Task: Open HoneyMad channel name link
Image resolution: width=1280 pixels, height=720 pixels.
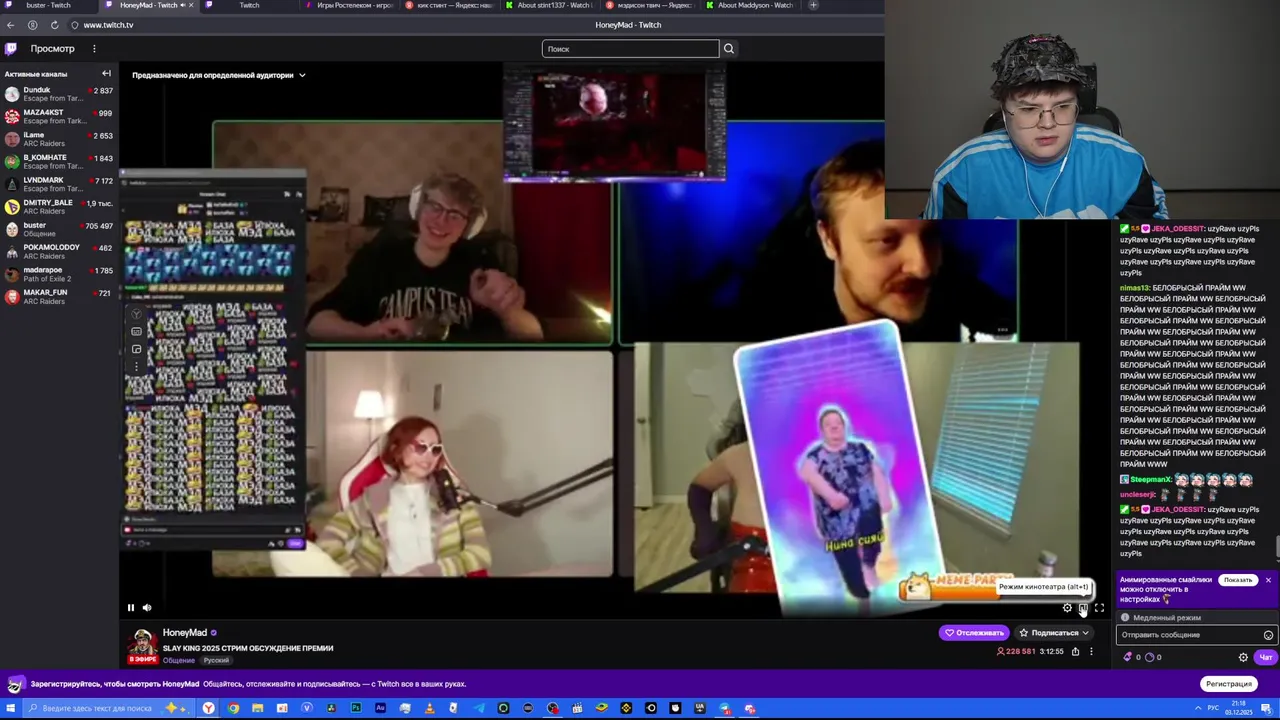Action: (x=185, y=633)
